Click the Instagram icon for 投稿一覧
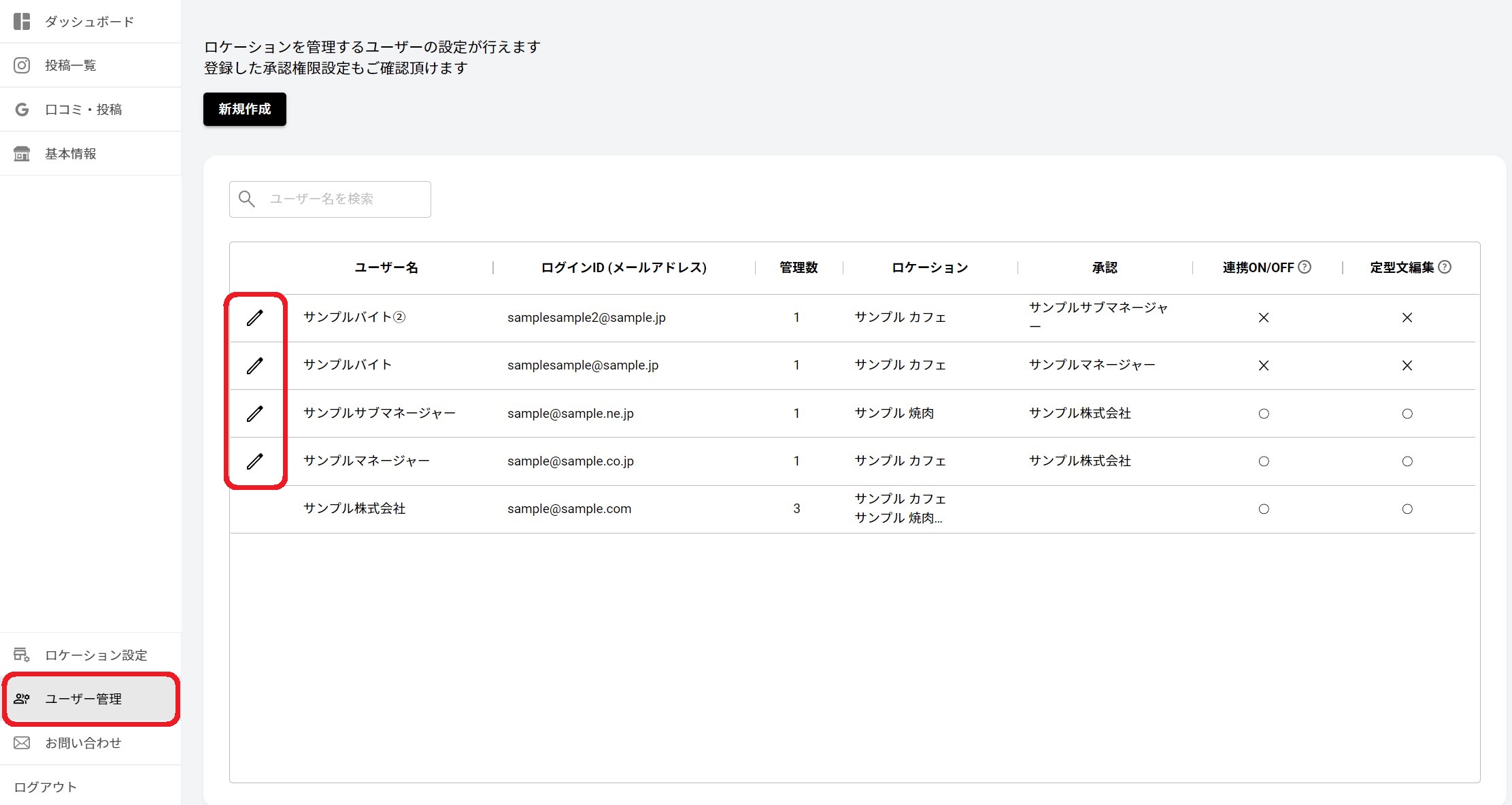The height and width of the screenshot is (805, 1512). pos(22,65)
